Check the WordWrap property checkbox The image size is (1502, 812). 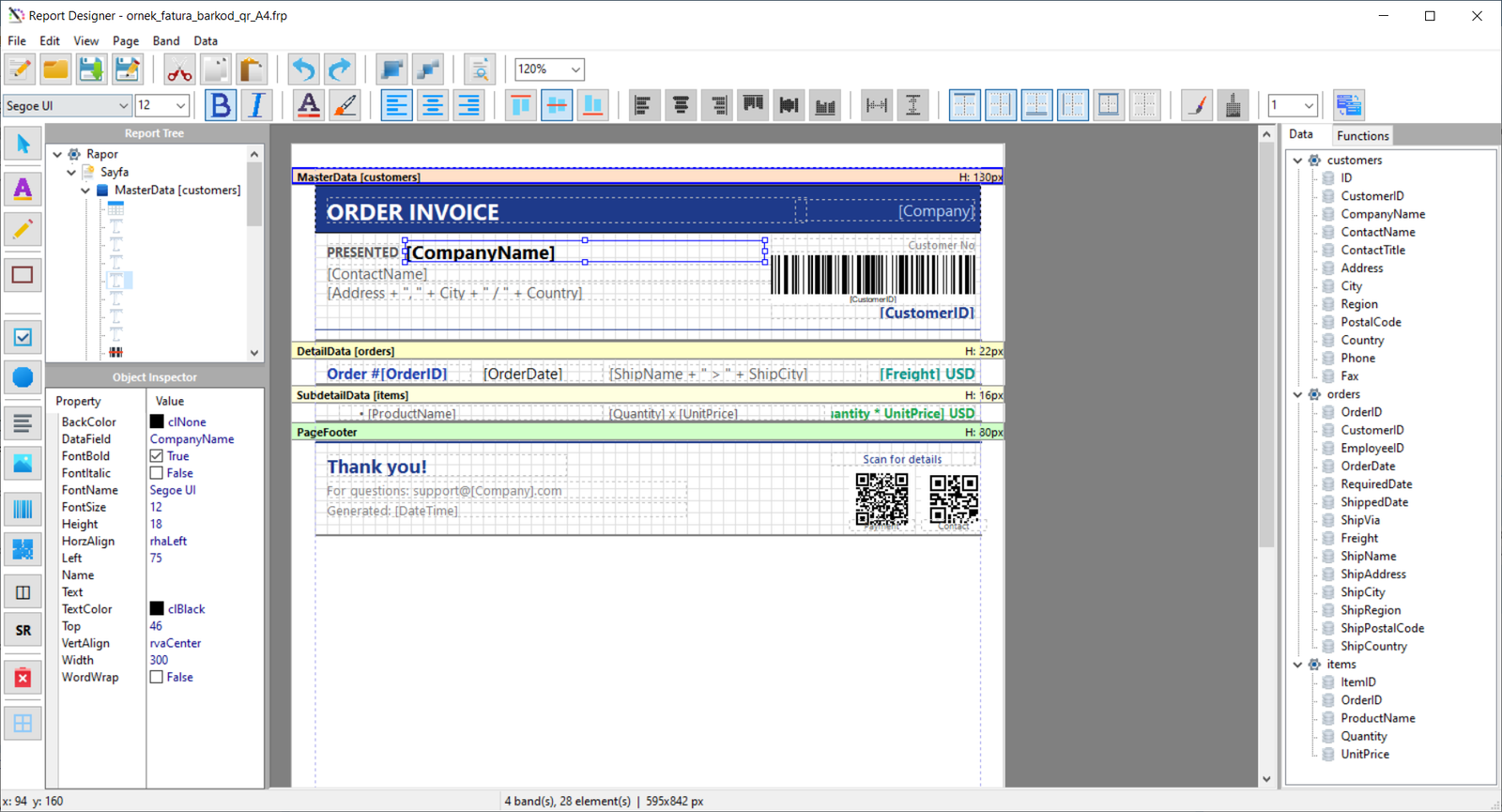click(x=157, y=677)
